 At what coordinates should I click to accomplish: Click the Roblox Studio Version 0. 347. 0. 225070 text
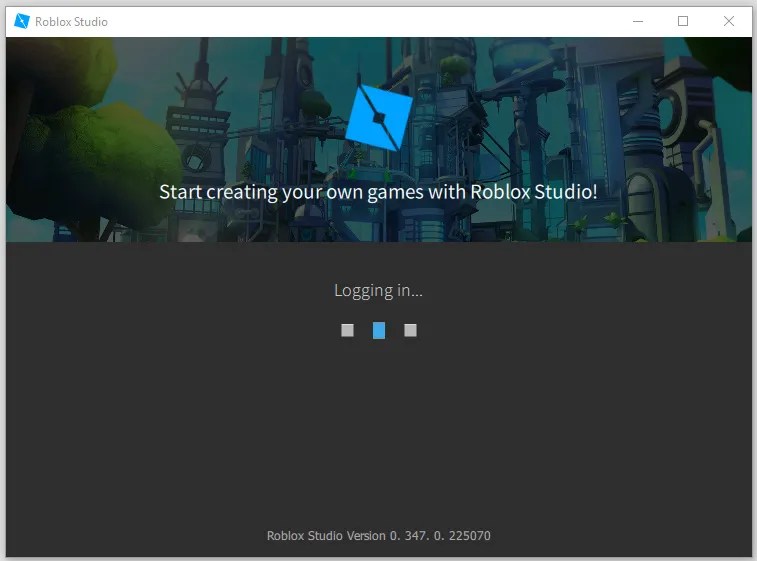[378, 535]
